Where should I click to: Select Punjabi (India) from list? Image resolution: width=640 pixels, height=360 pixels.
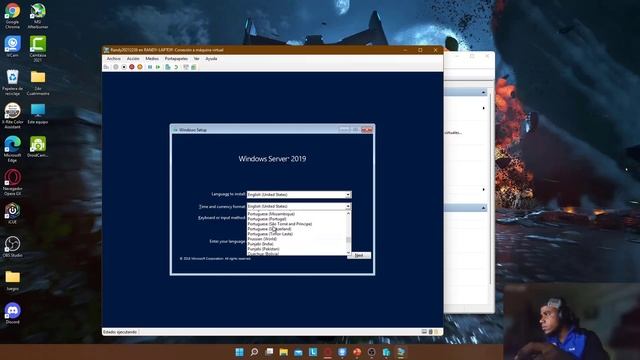[260, 244]
